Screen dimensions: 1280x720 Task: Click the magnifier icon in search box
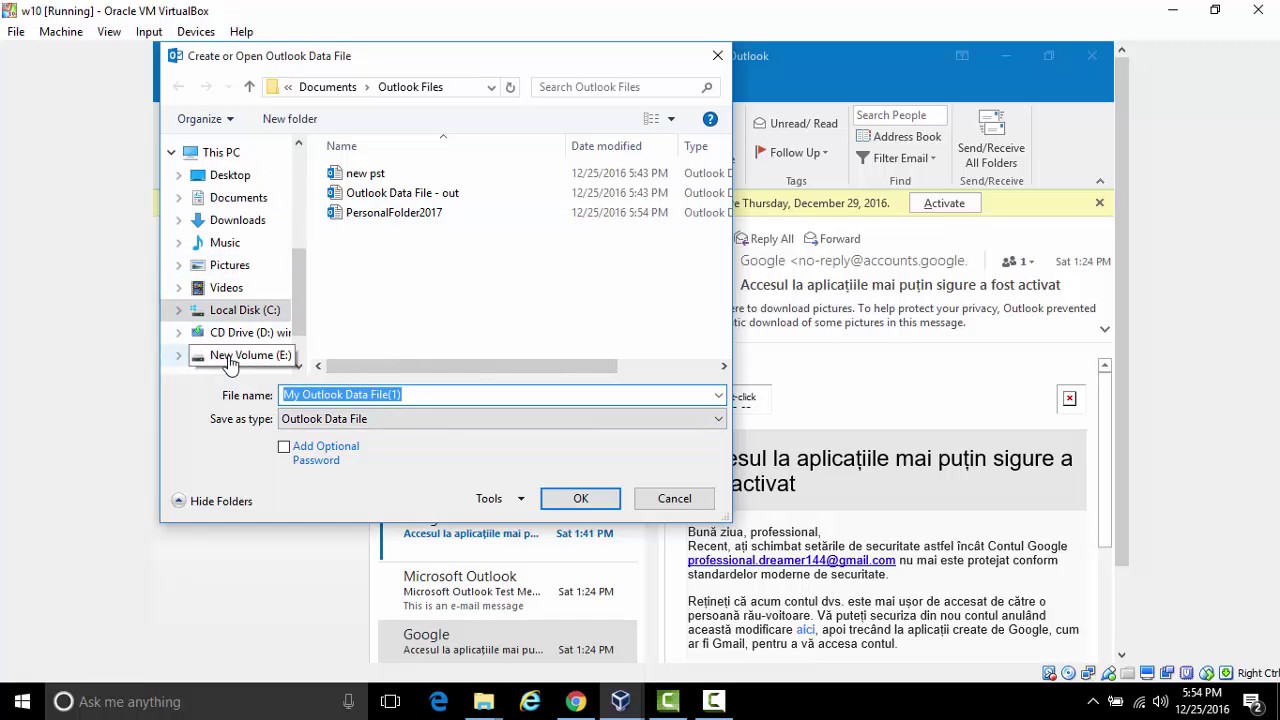707,87
